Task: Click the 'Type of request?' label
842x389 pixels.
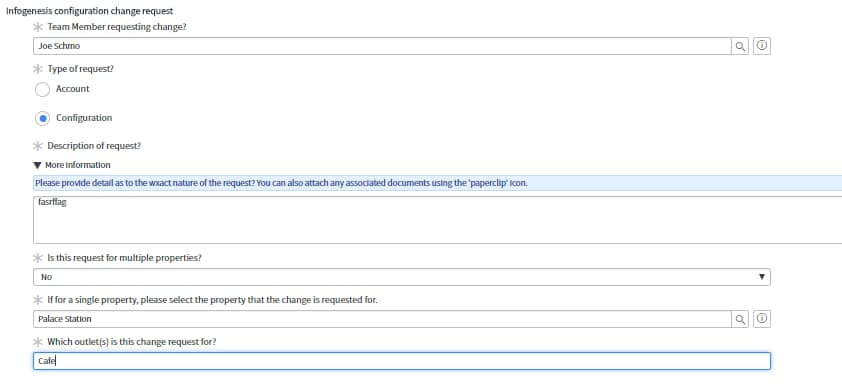Action: pyautogui.click(x=81, y=69)
